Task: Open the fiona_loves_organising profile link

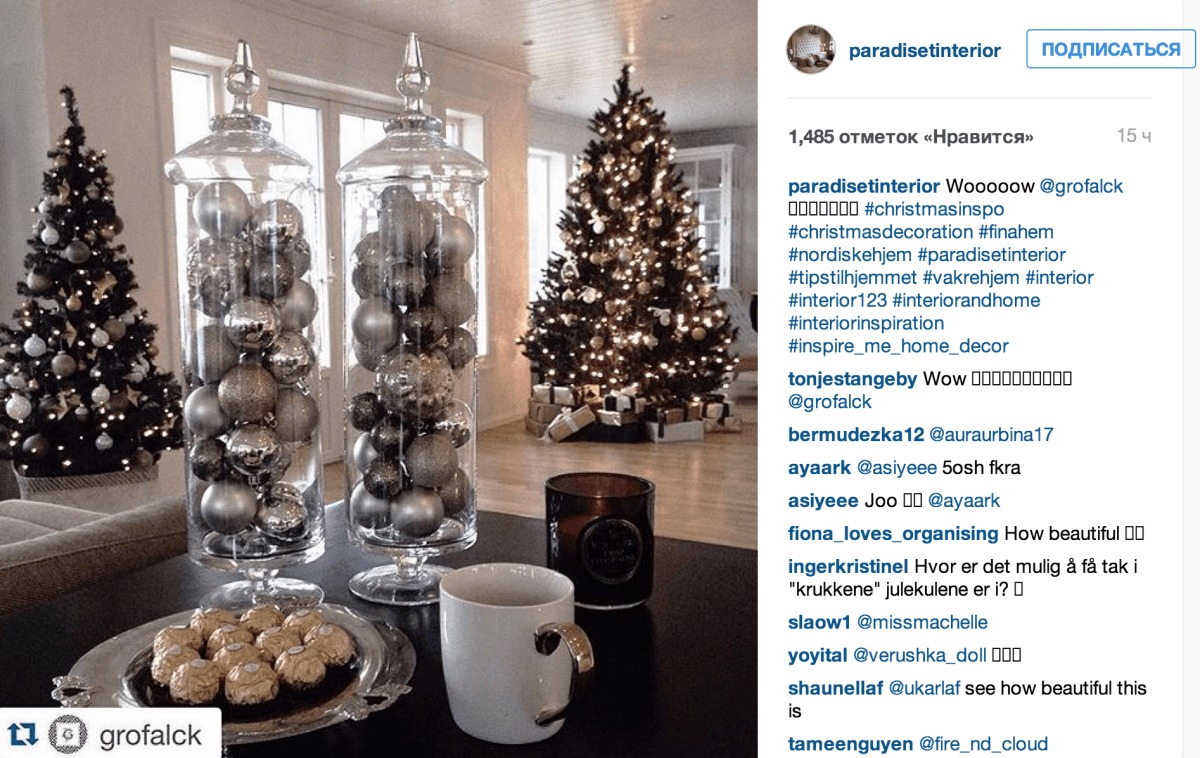Action: tap(893, 534)
